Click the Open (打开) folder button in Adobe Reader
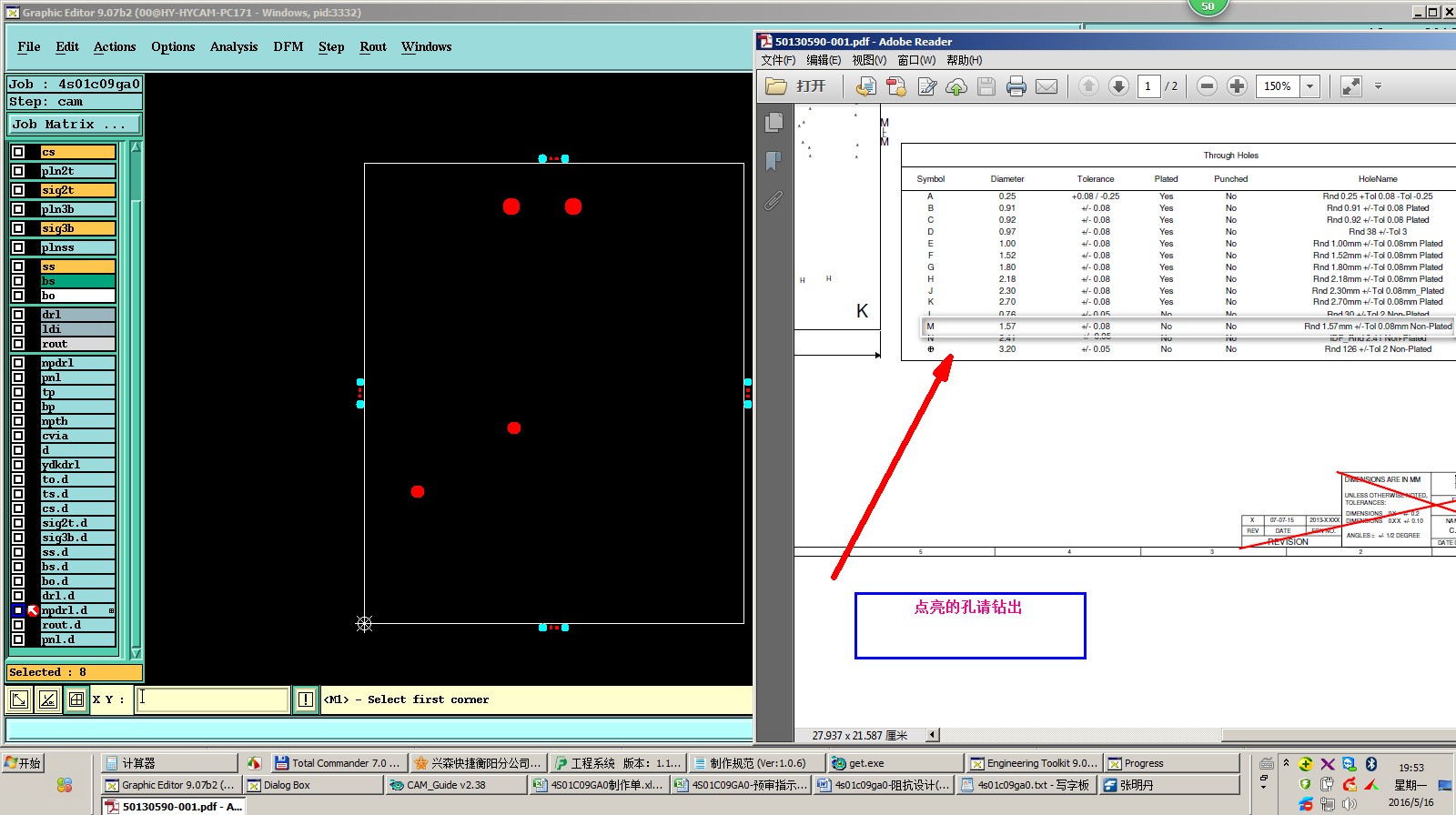This screenshot has height=815, width=1456. pos(796,86)
